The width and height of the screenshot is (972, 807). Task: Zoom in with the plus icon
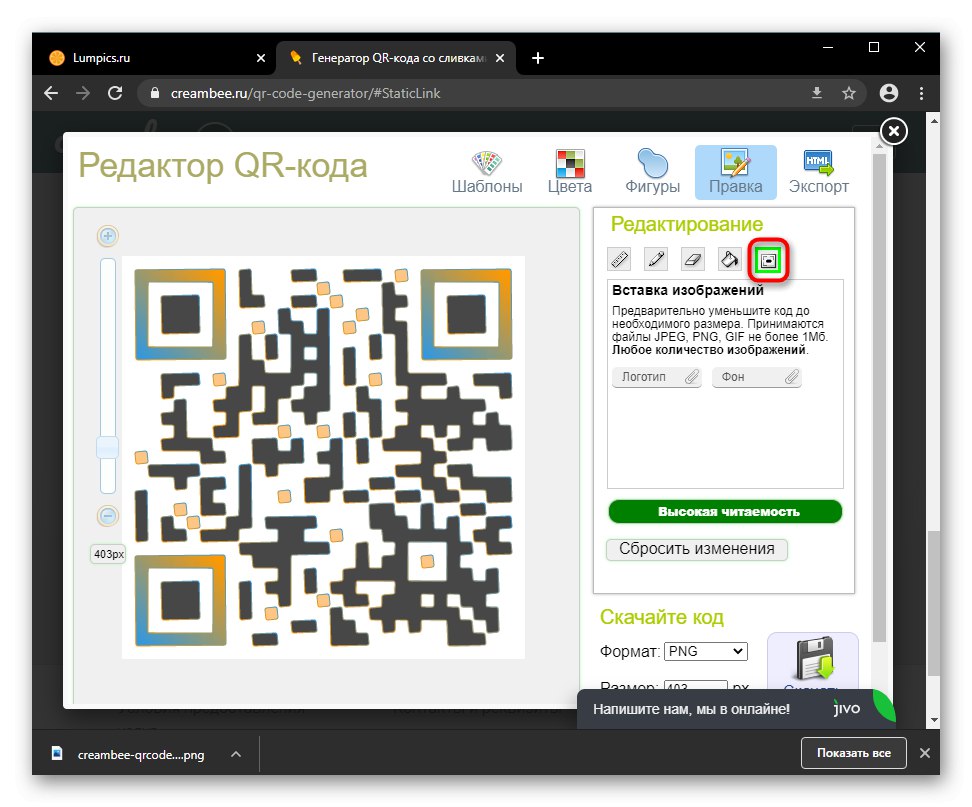(x=108, y=236)
